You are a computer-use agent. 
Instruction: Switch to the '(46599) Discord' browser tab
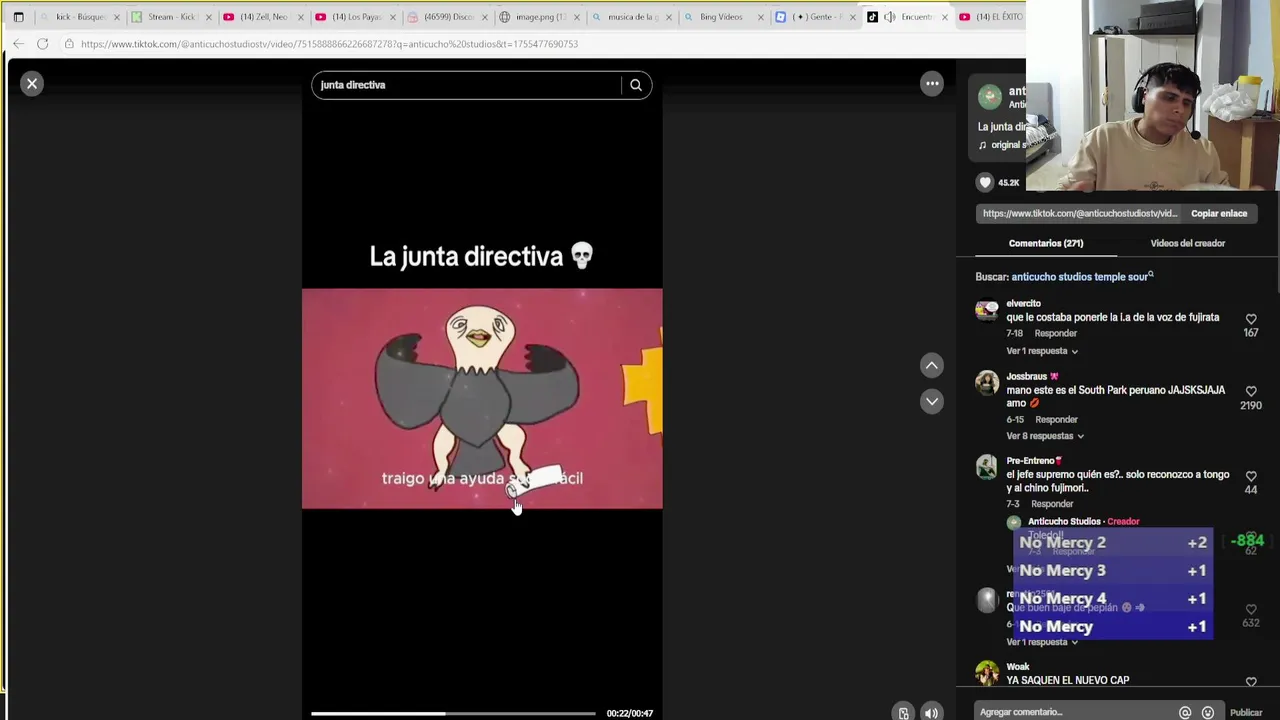point(448,17)
